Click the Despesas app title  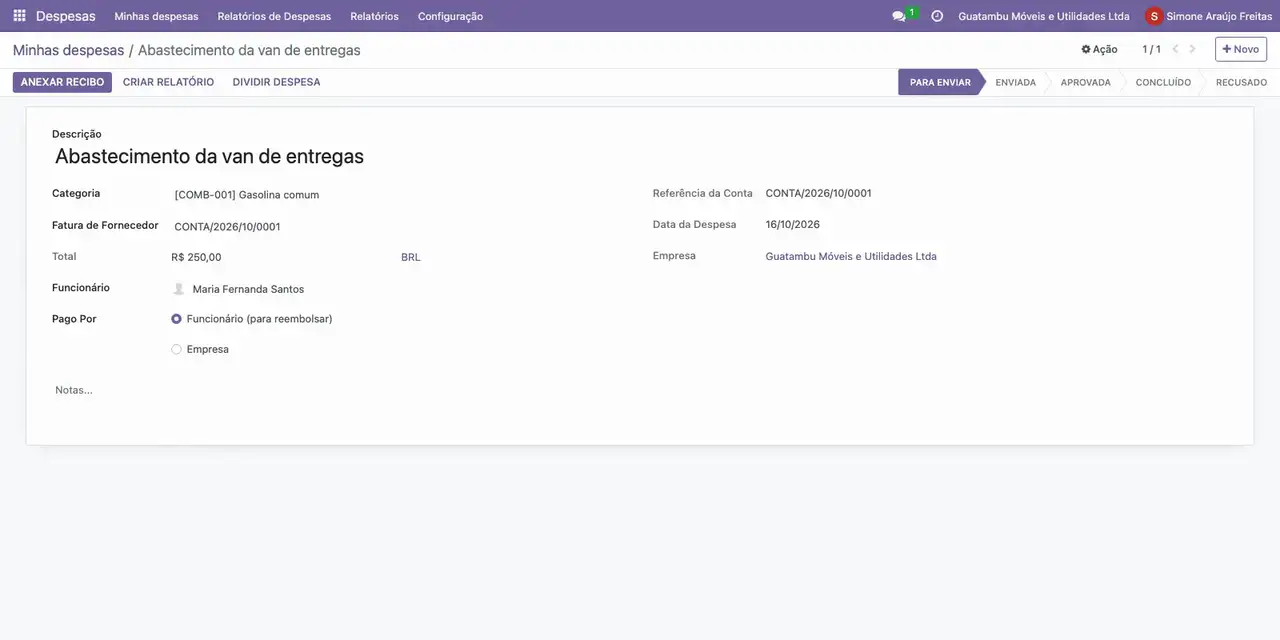point(66,16)
